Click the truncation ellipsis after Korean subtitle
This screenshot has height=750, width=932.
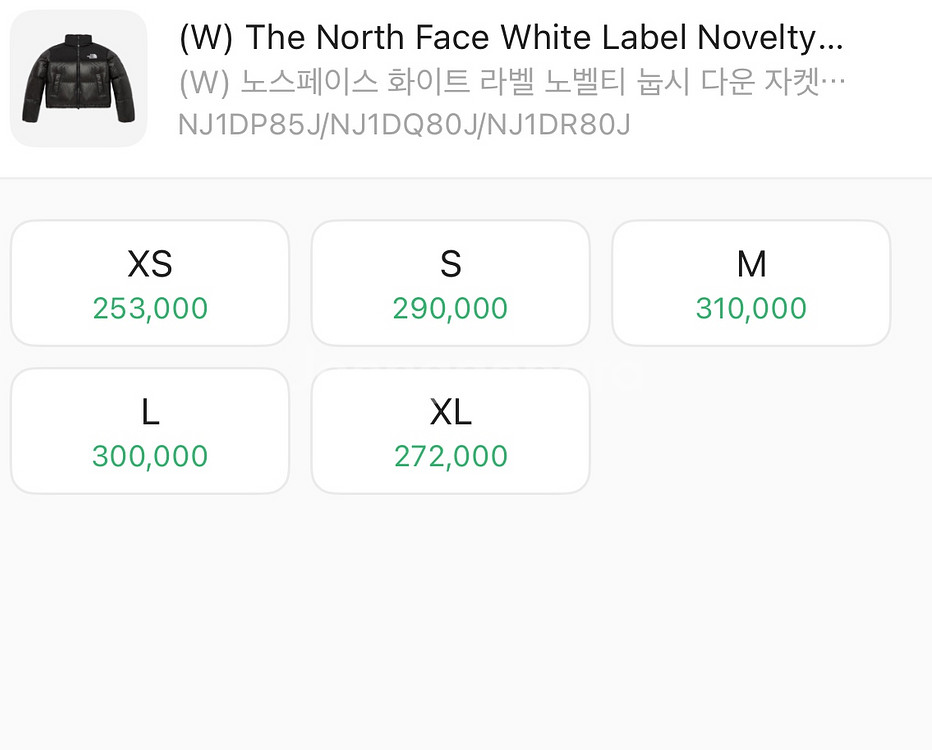[836, 82]
